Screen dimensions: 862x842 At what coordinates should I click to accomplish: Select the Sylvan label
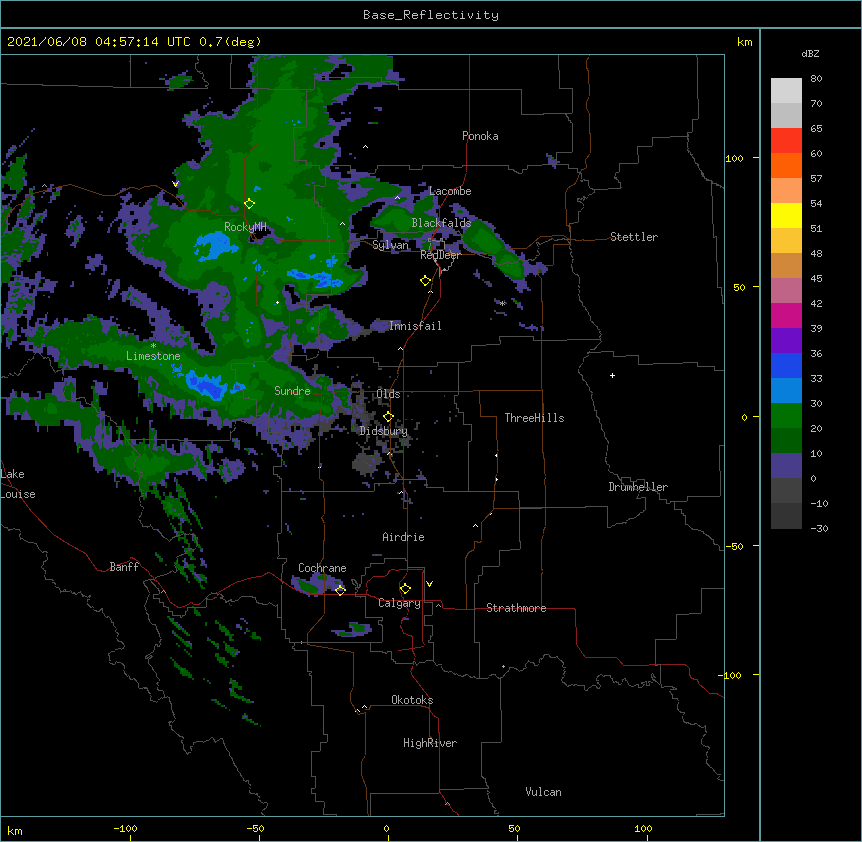390,245
